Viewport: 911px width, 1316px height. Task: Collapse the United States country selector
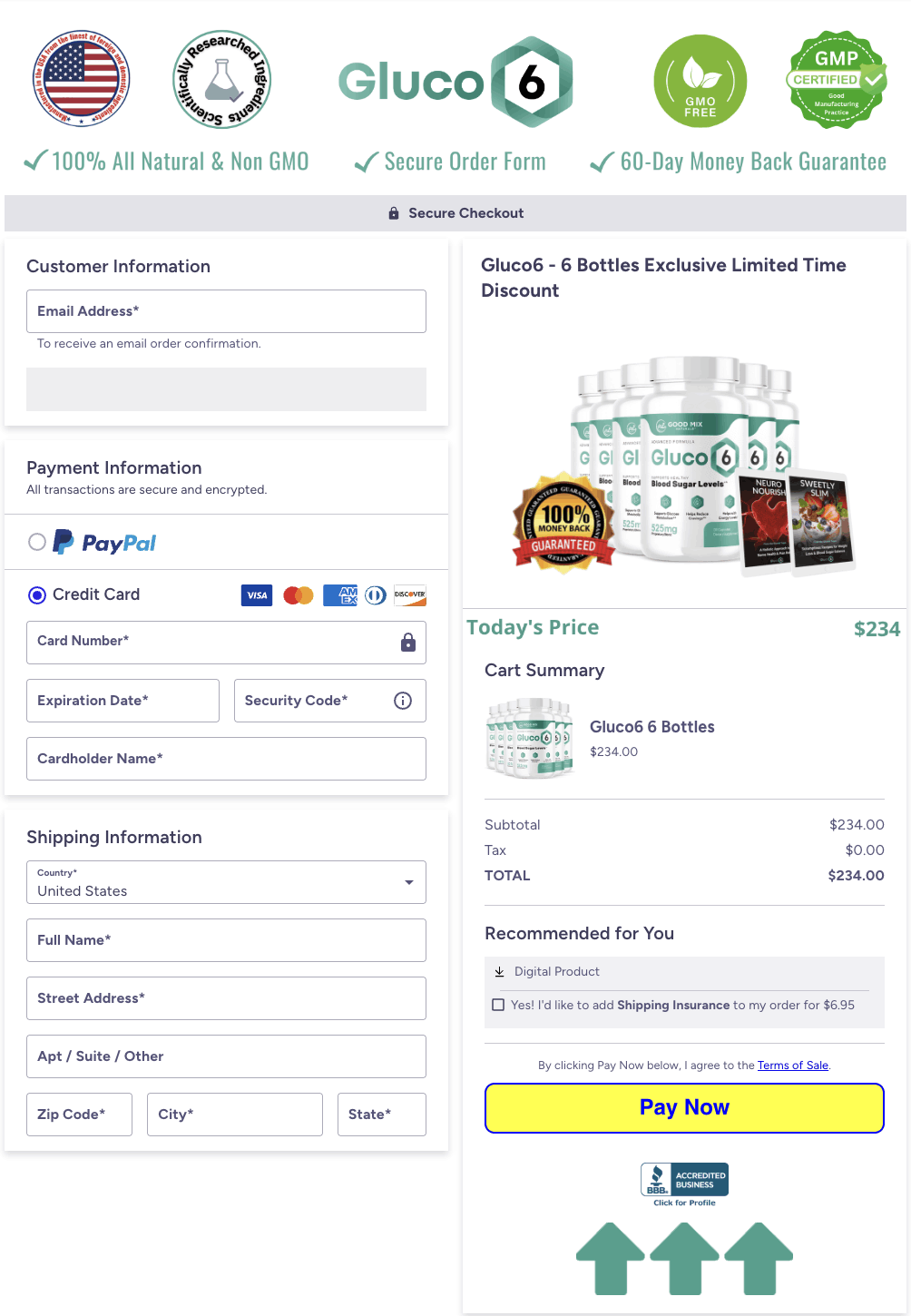click(409, 881)
